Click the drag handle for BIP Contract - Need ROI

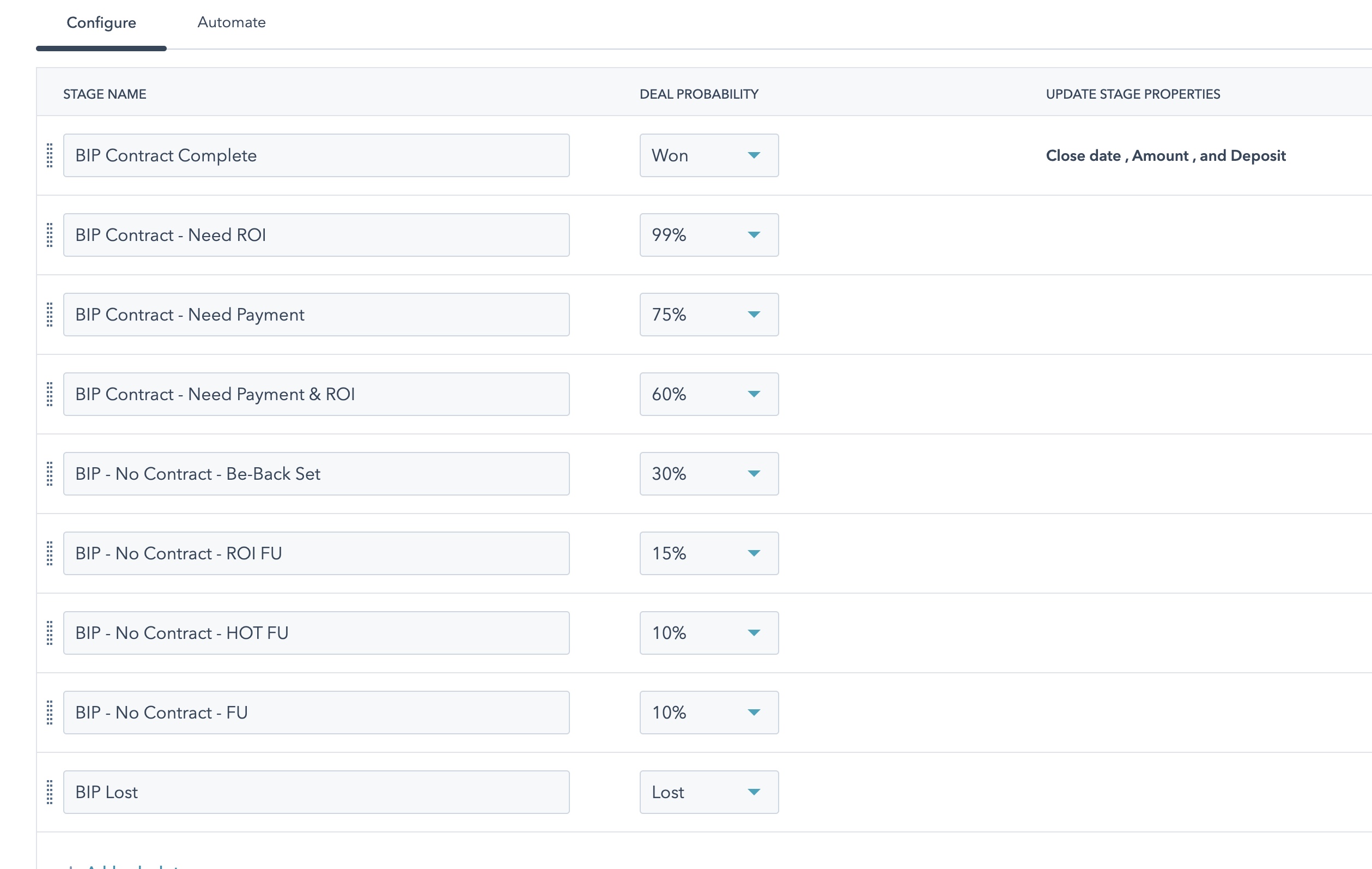(x=49, y=234)
